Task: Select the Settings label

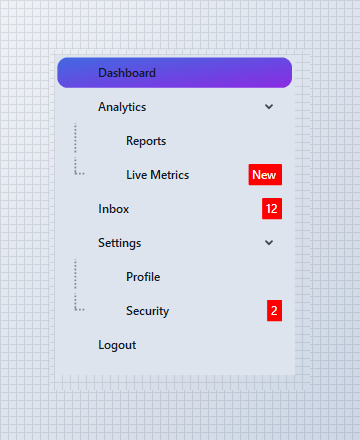Action: [x=119, y=243]
